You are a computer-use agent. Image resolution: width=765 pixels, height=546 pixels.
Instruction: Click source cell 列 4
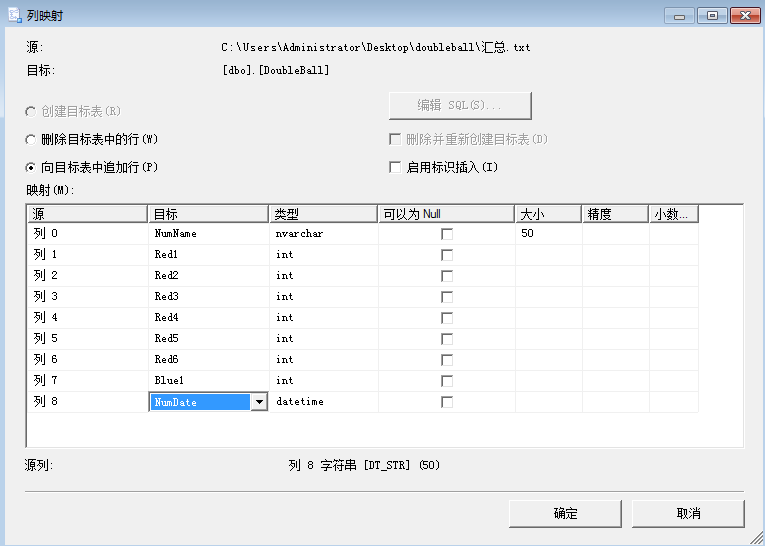[88, 318]
